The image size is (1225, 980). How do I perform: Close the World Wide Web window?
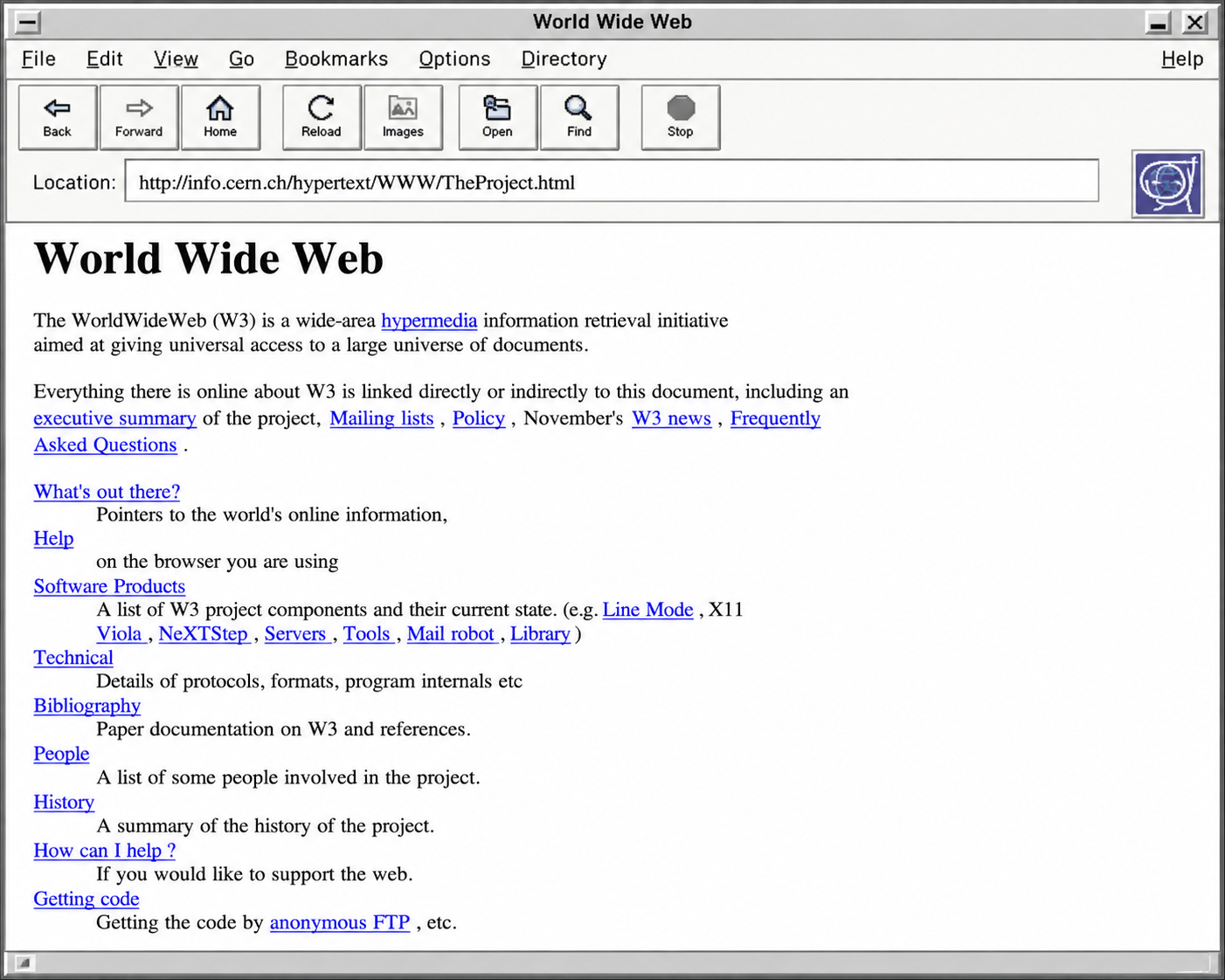1194,23
